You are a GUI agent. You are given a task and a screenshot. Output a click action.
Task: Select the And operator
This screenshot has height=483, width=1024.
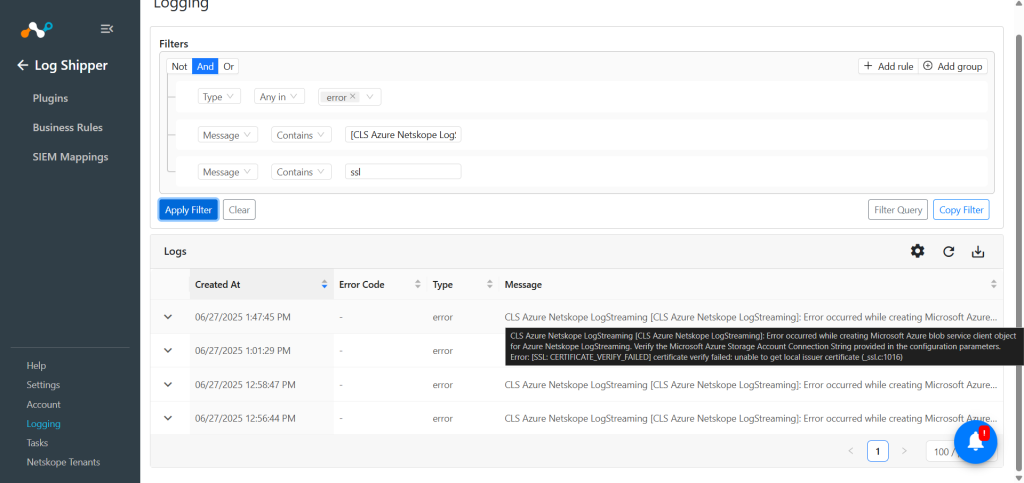tap(205, 67)
